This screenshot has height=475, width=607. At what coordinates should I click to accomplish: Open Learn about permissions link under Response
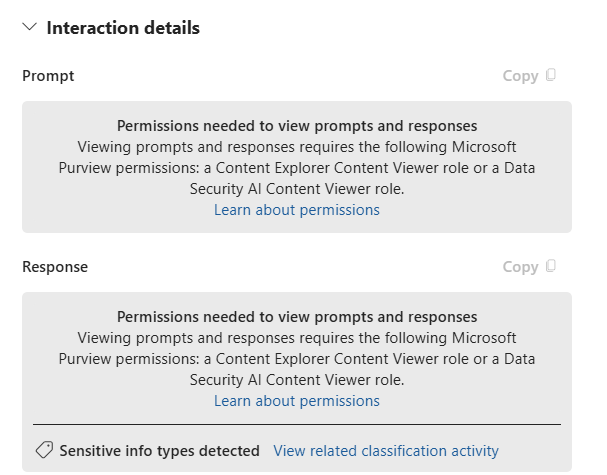[297, 401]
